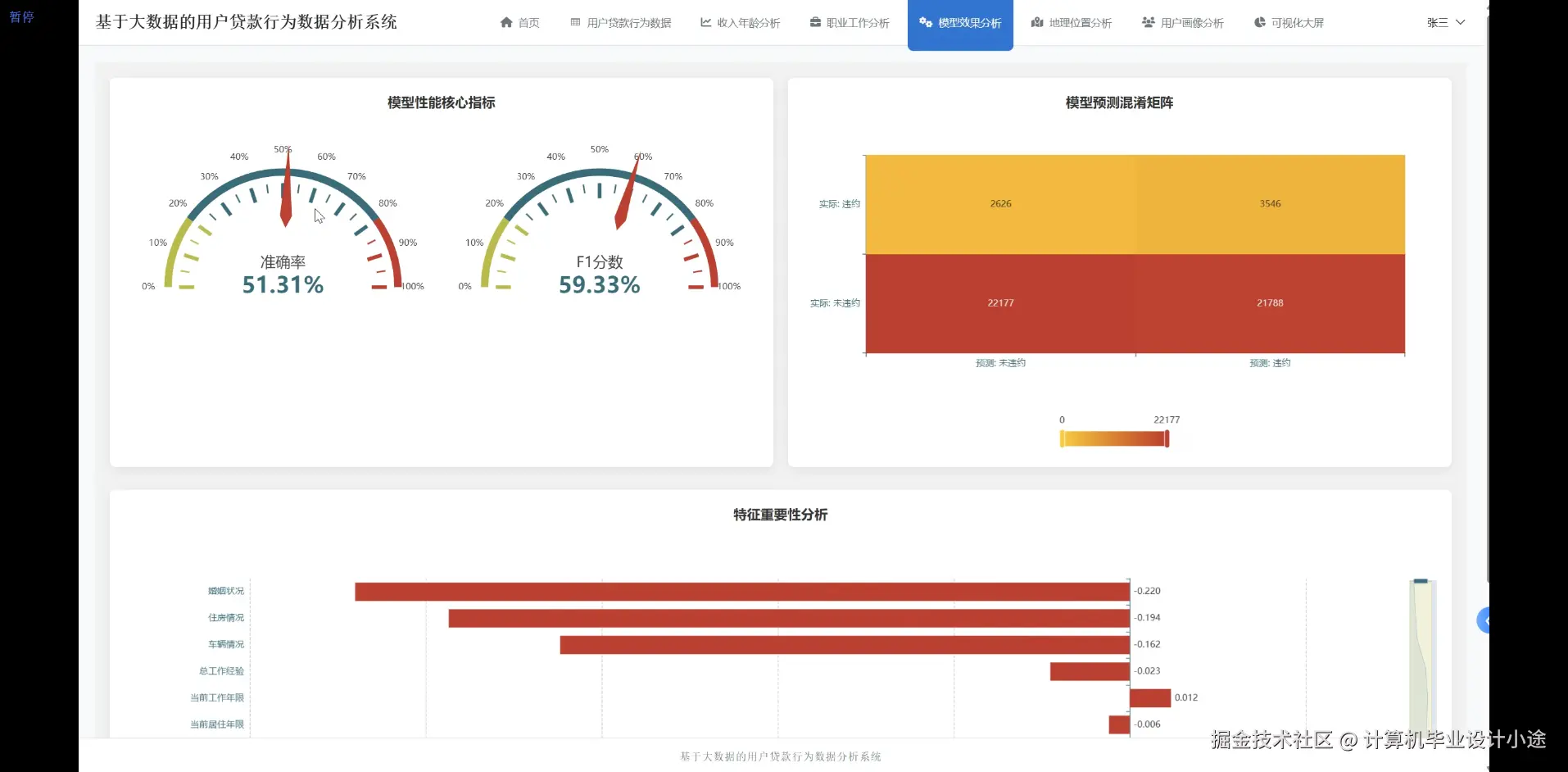Click the 0.012 bar value label
Image resolution: width=1568 pixels, height=772 pixels.
coord(1185,698)
